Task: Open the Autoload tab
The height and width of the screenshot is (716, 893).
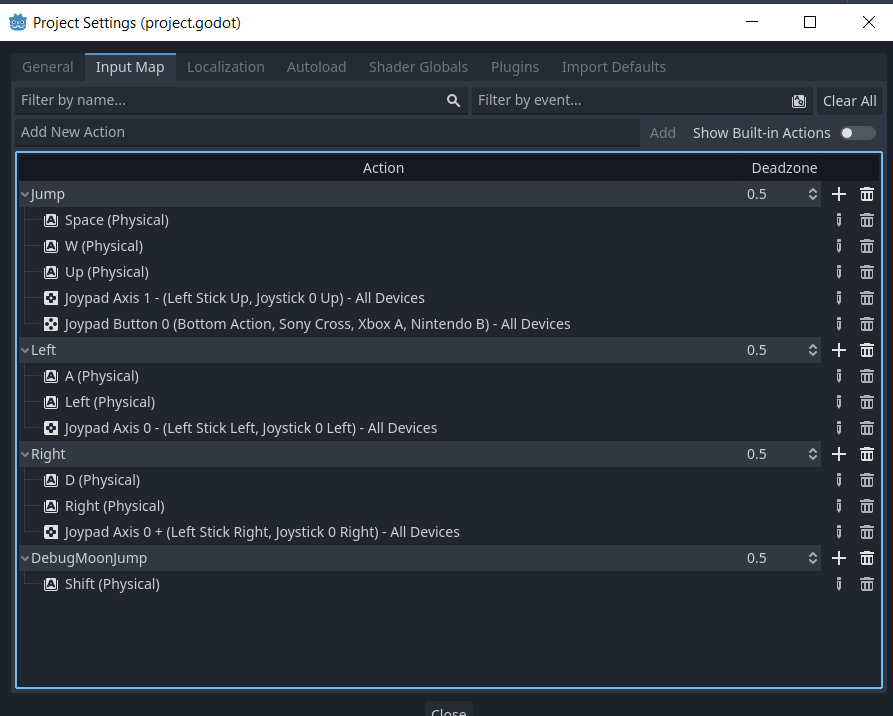Action: [x=317, y=67]
